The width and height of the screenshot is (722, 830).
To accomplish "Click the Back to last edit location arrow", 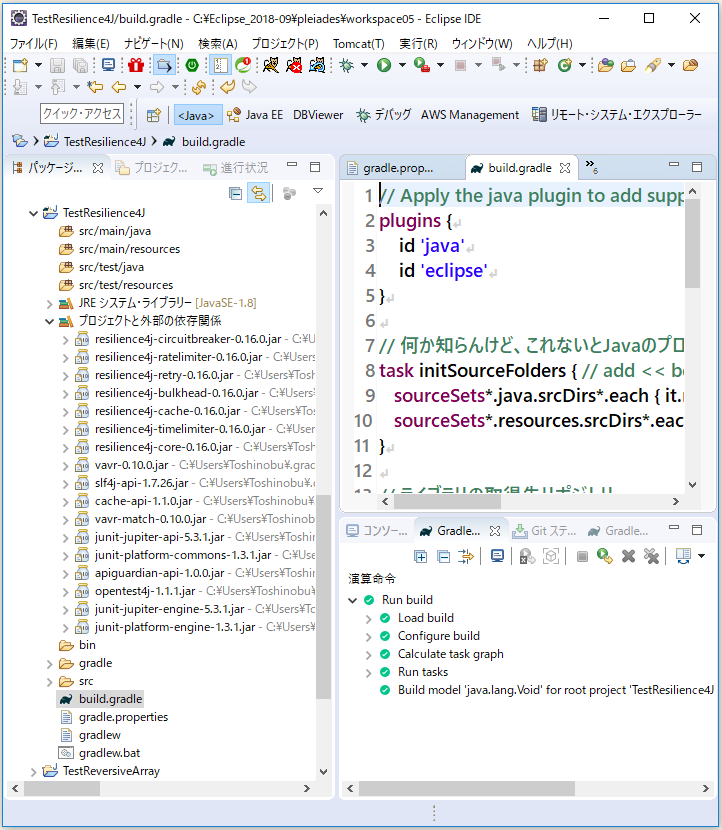I will 95,86.
